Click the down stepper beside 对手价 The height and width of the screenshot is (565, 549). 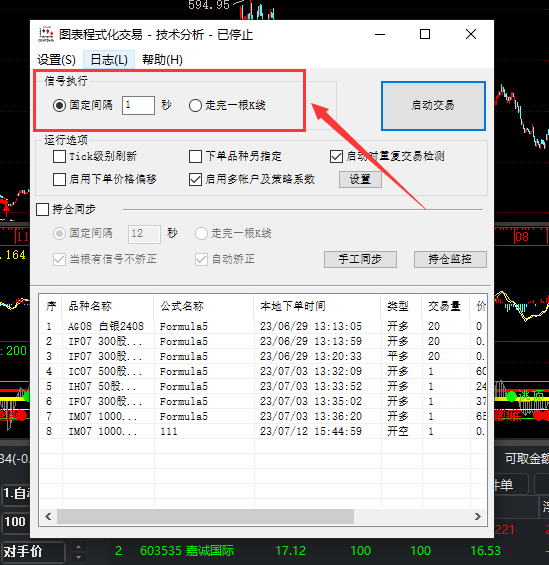[x=79, y=557]
